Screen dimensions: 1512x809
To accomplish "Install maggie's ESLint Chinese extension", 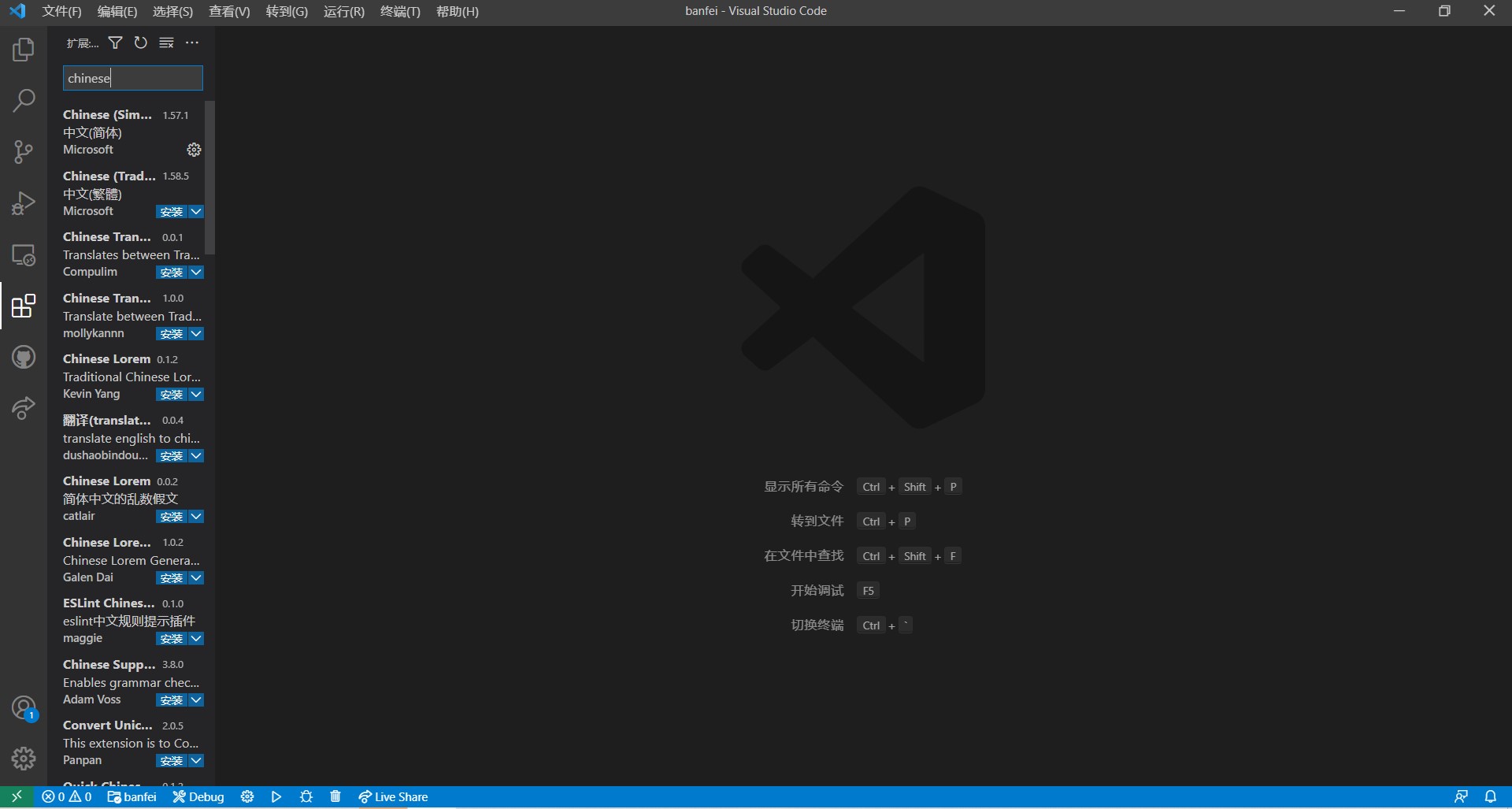I will click(171, 639).
